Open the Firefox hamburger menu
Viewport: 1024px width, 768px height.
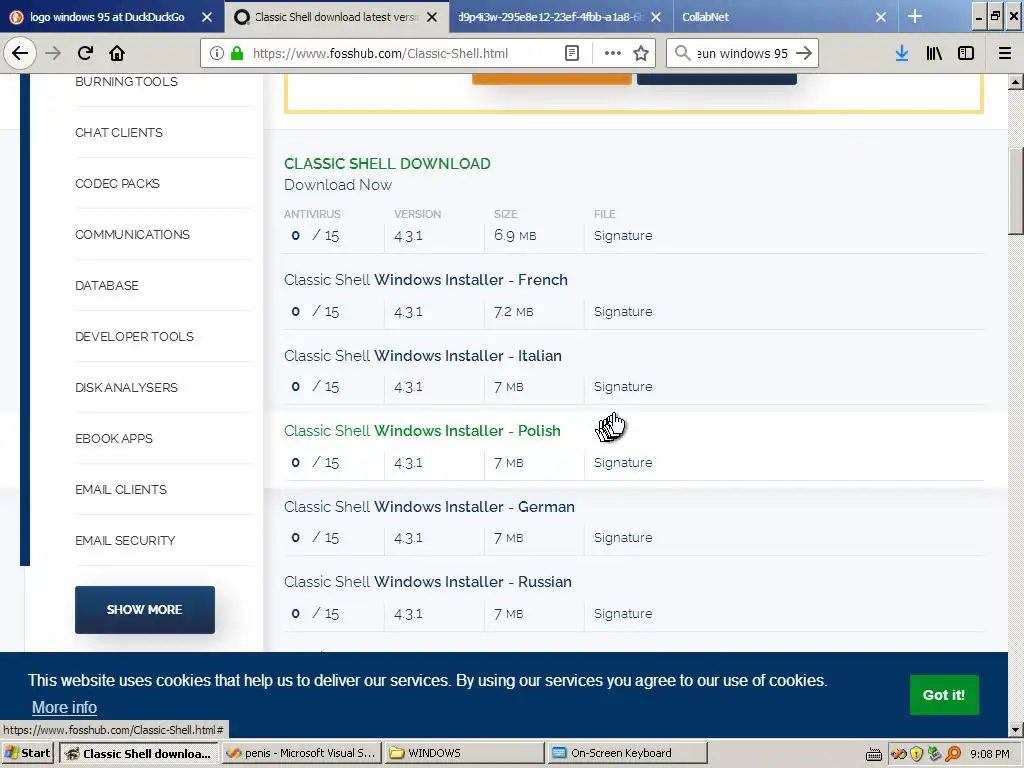(1005, 53)
